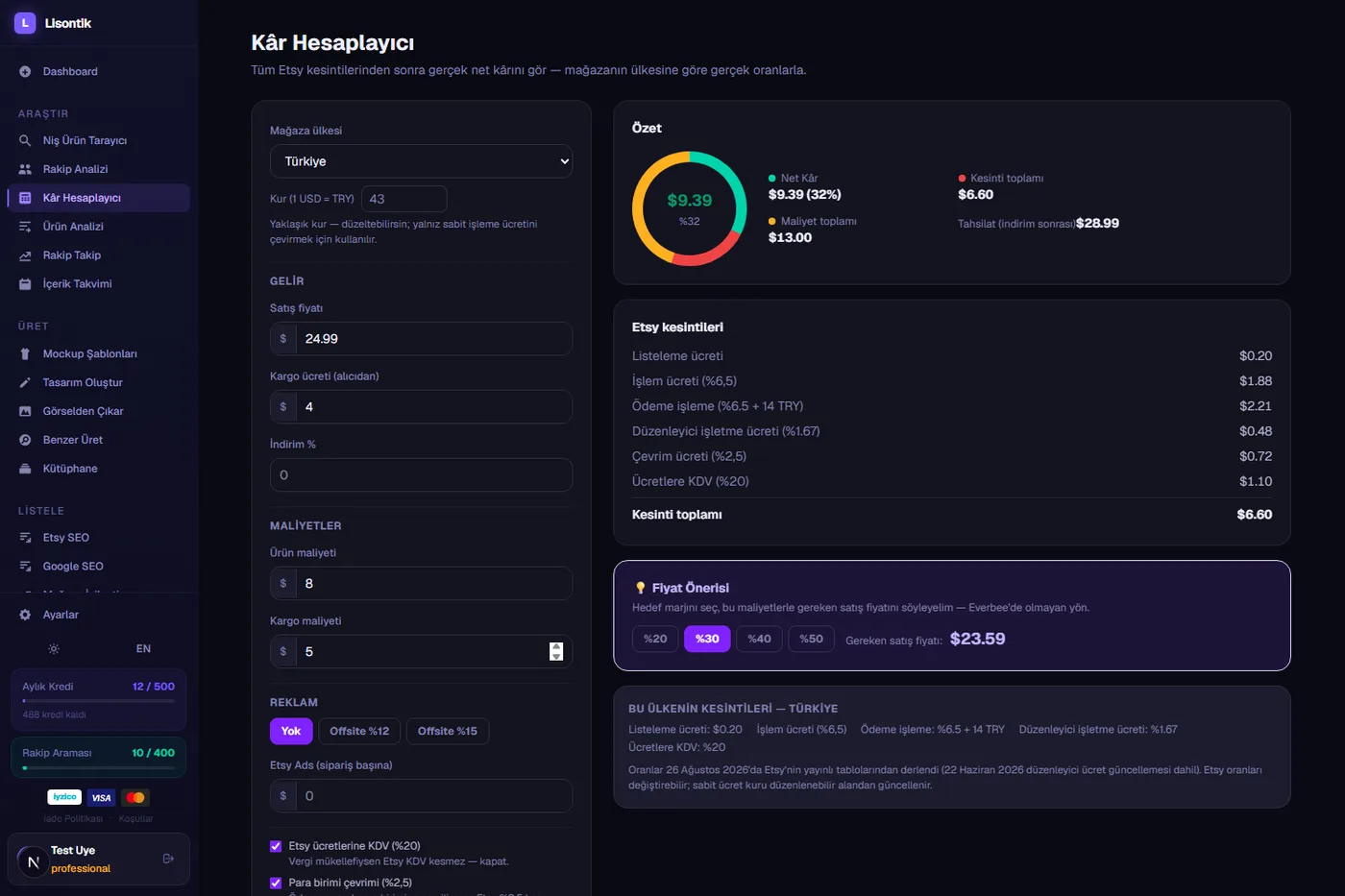Click the Benzer Üret icon
Screen dimensions: 1345x896
coord(25,440)
